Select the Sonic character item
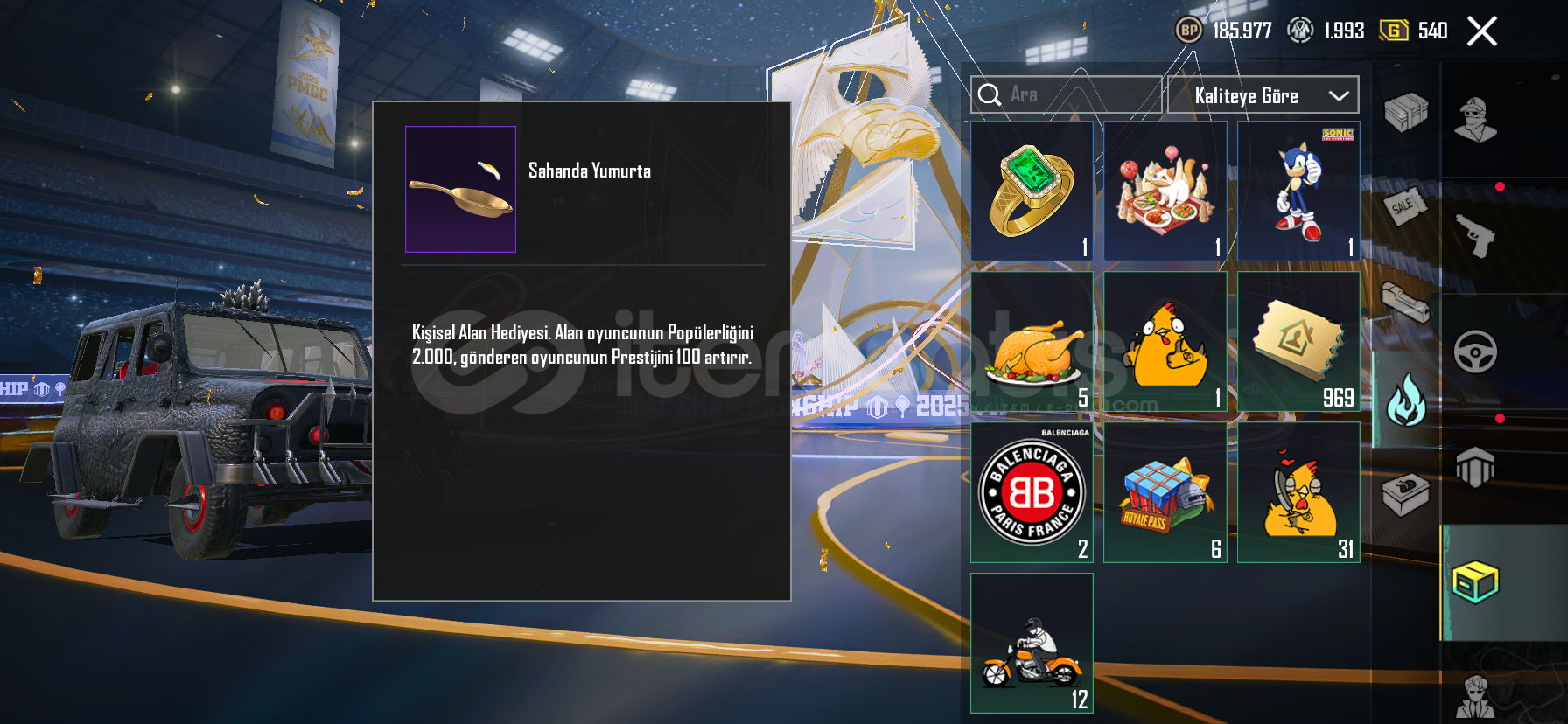Viewport: 1568px width, 724px height. (1298, 191)
